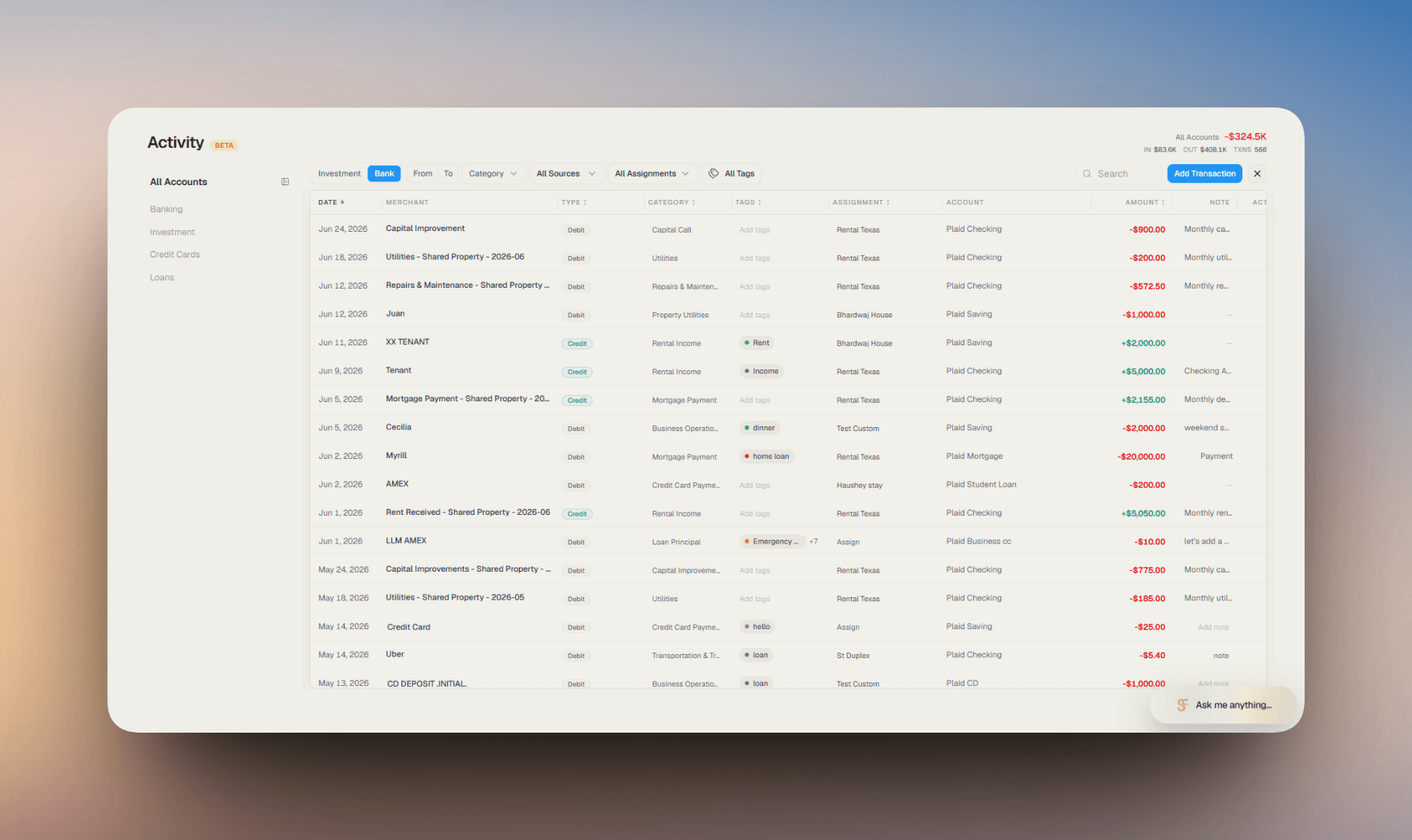Image resolution: width=1412 pixels, height=840 pixels.
Task: Open Bhardwaj House assignment on Juan row
Action: (864, 315)
